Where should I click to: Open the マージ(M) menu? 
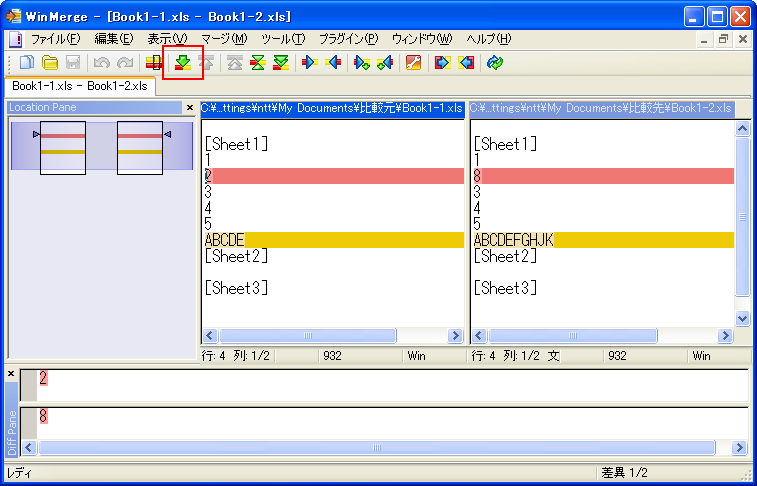click(224, 39)
